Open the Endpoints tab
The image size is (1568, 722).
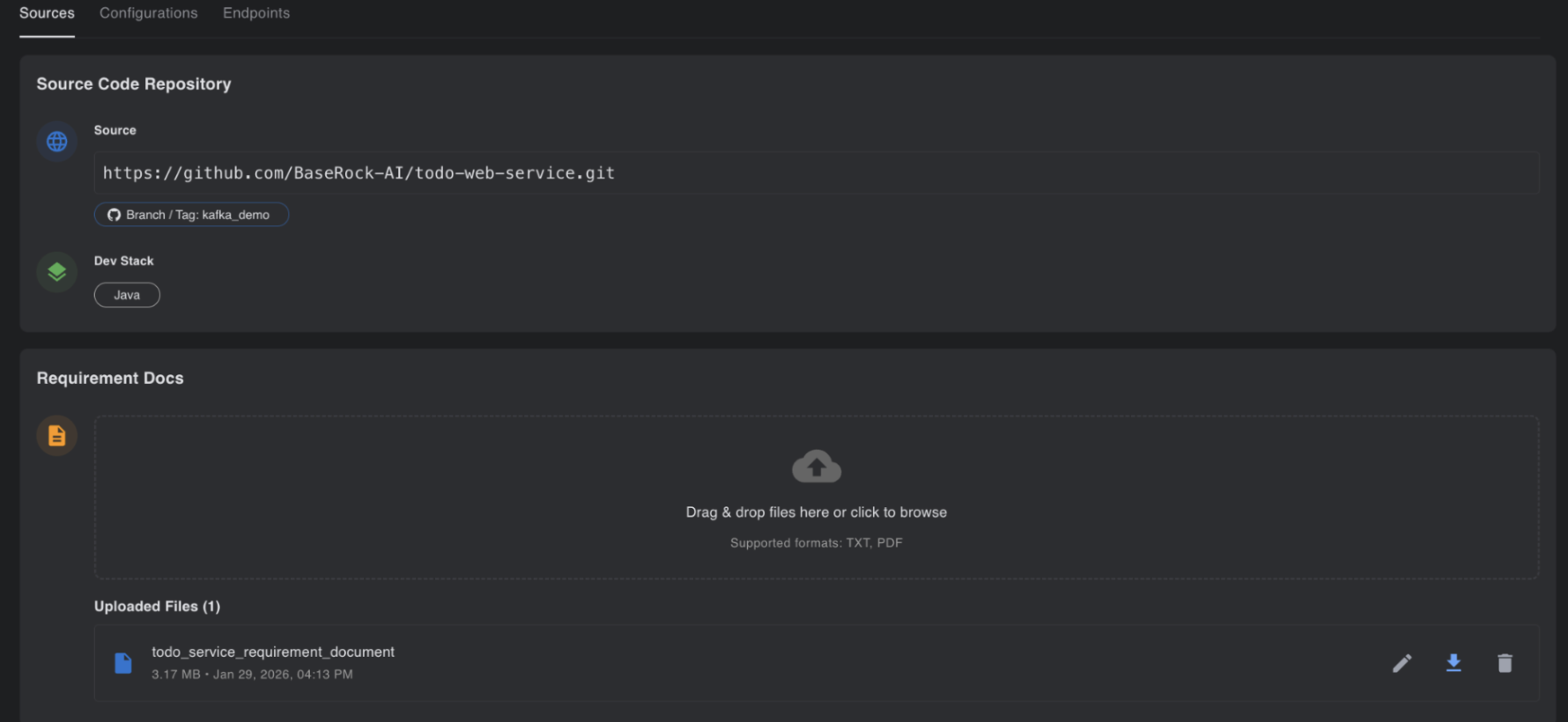point(256,13)
